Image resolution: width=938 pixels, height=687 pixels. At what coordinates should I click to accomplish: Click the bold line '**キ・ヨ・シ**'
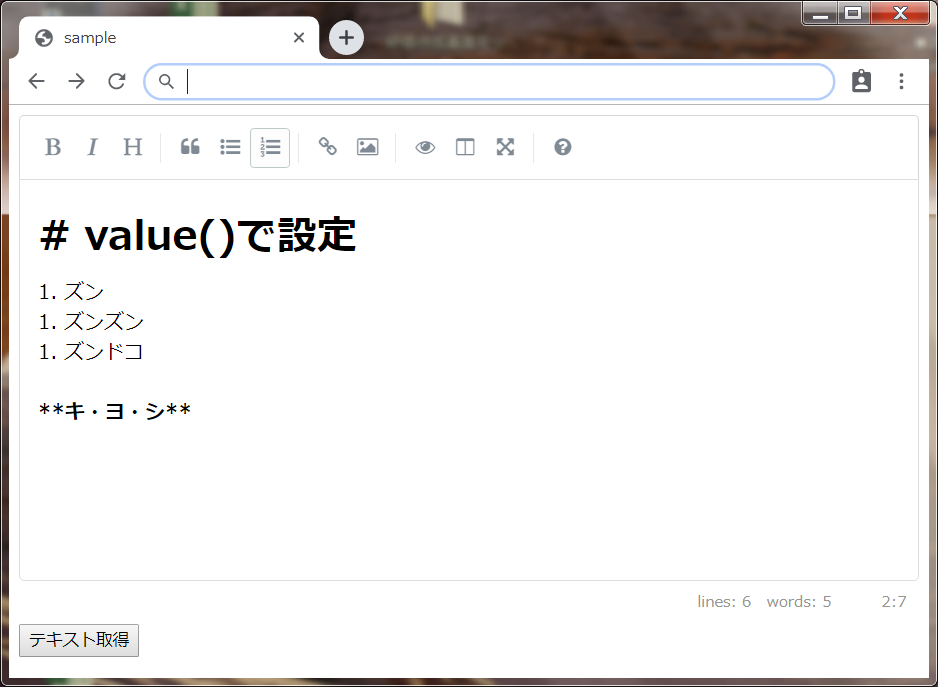(115, 412)
